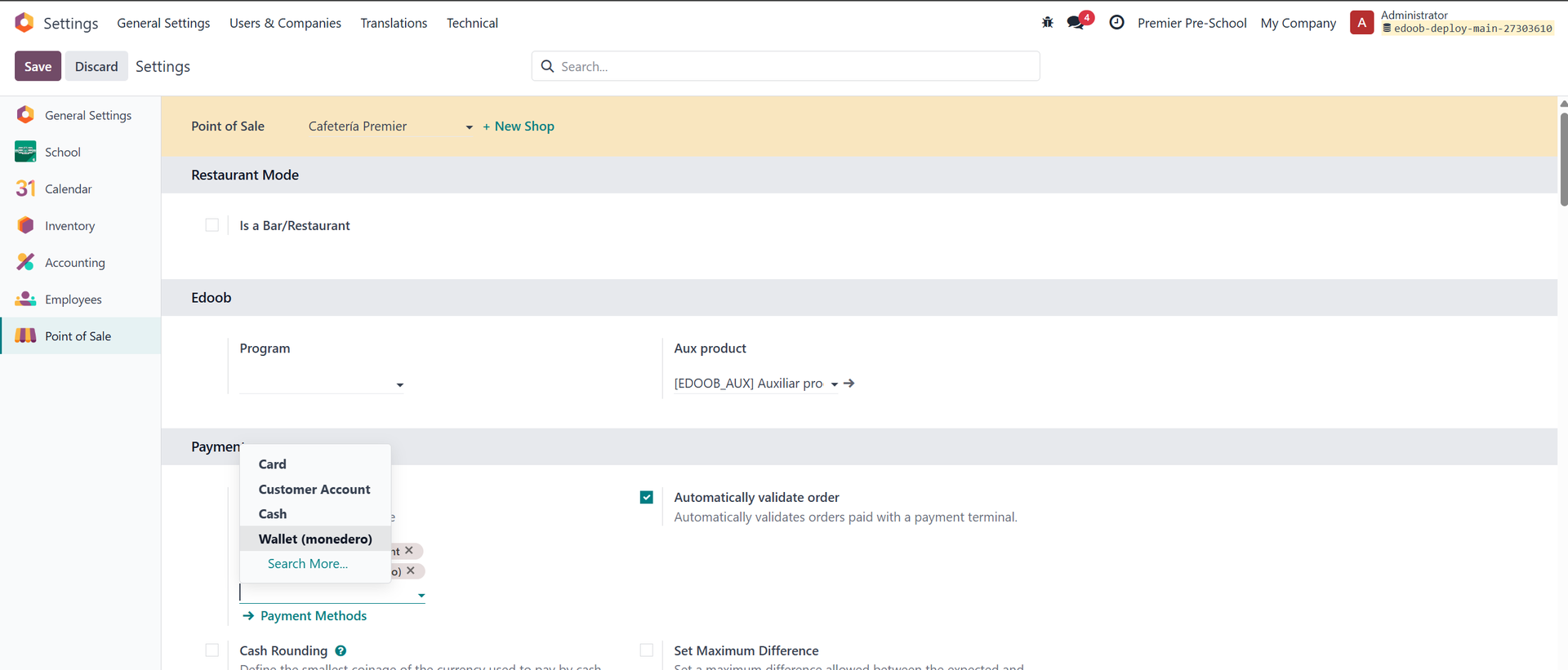Open Accounting settings in sidebar
The image size is (1568, 670).
(80, 262)
